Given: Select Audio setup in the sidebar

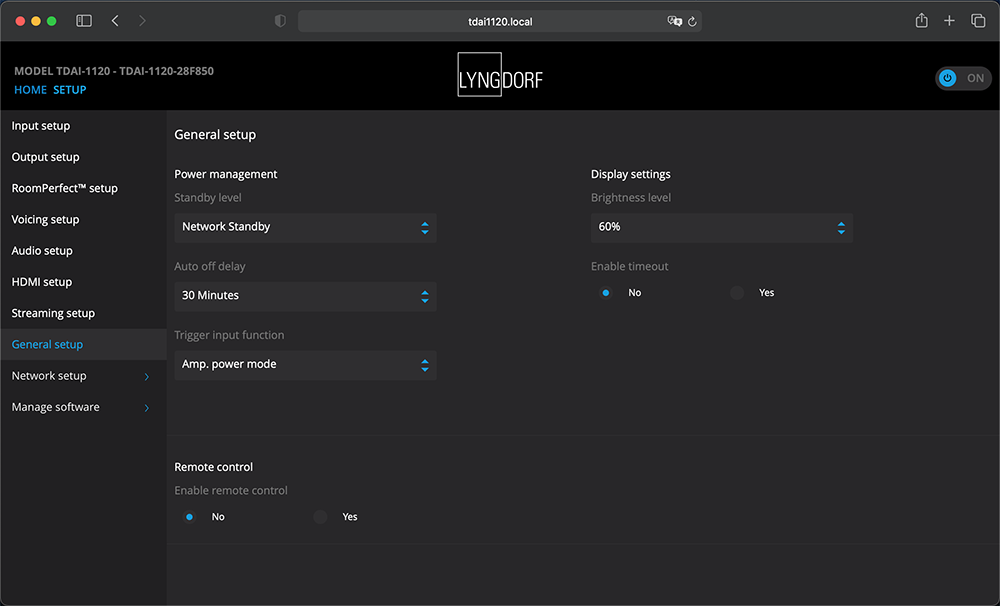Looking at the screenshot, I should point(42,251).
